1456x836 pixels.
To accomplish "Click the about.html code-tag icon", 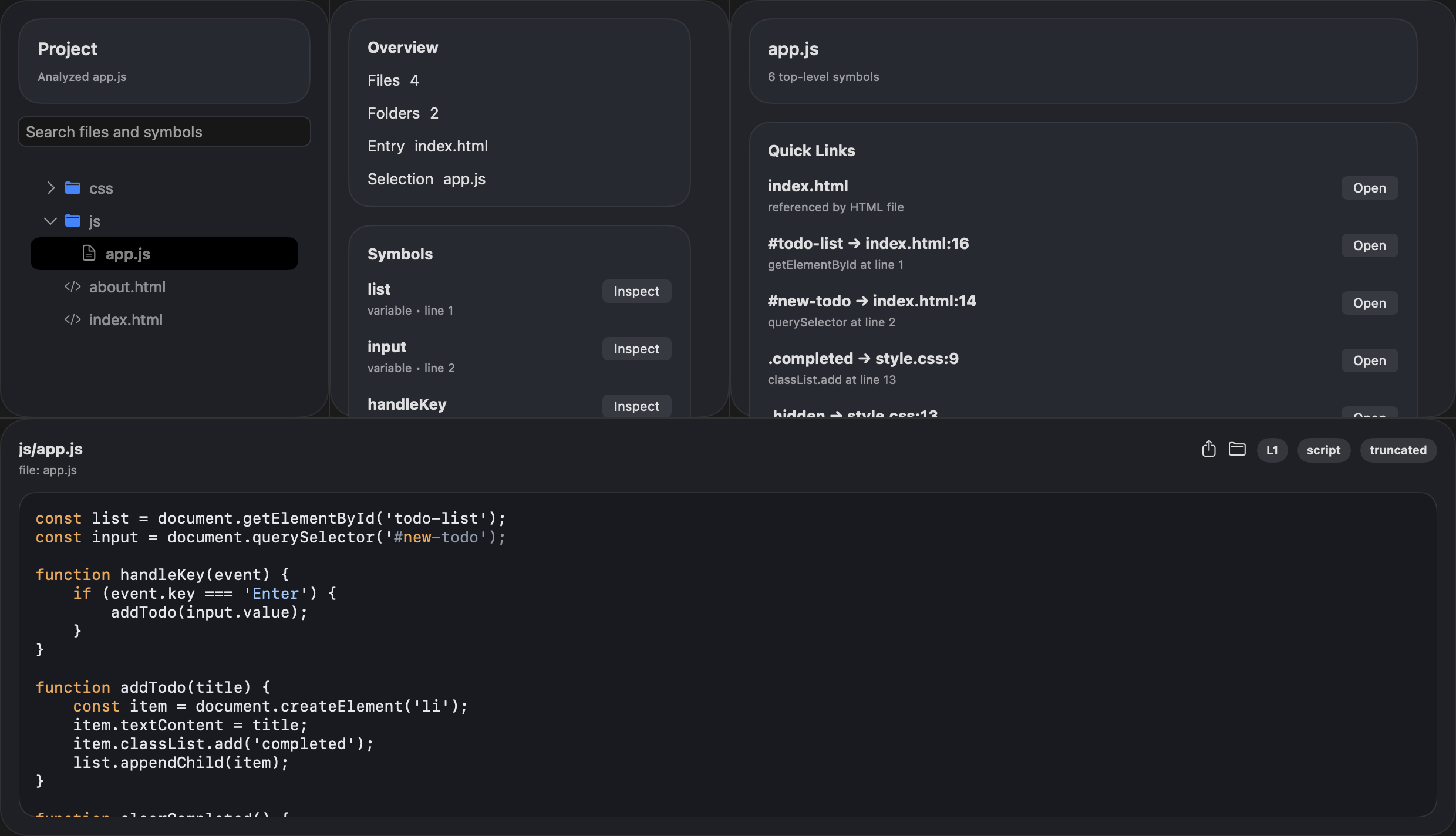I will [72, 286].
